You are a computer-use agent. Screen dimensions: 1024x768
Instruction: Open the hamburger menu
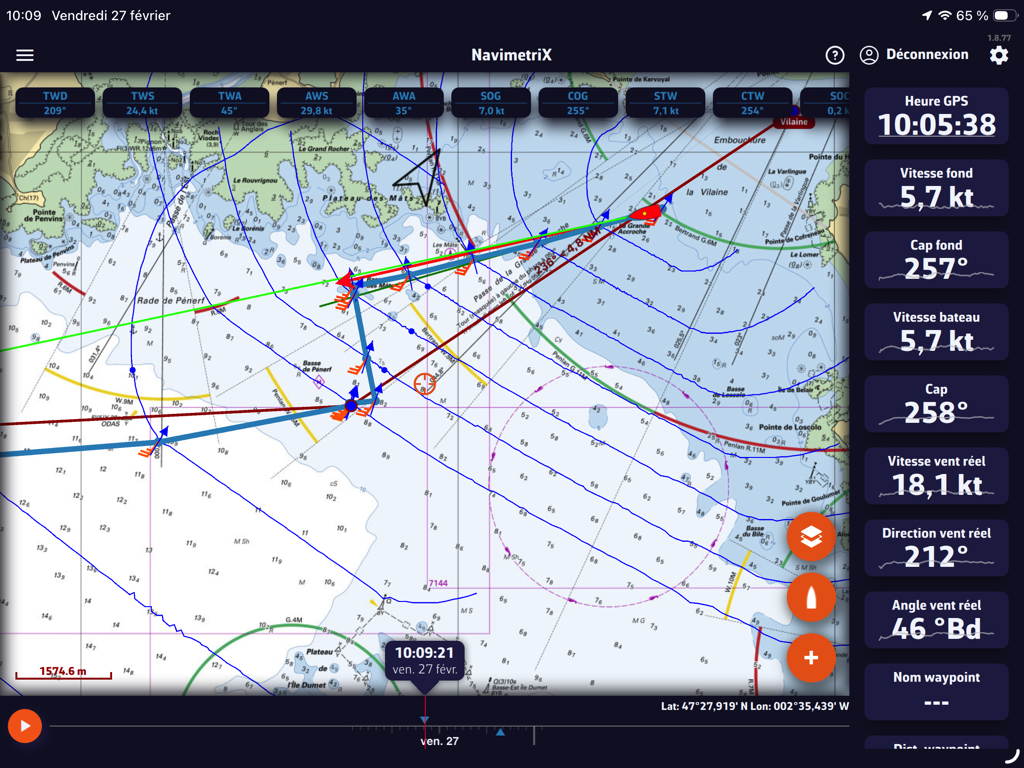(25, 55)
